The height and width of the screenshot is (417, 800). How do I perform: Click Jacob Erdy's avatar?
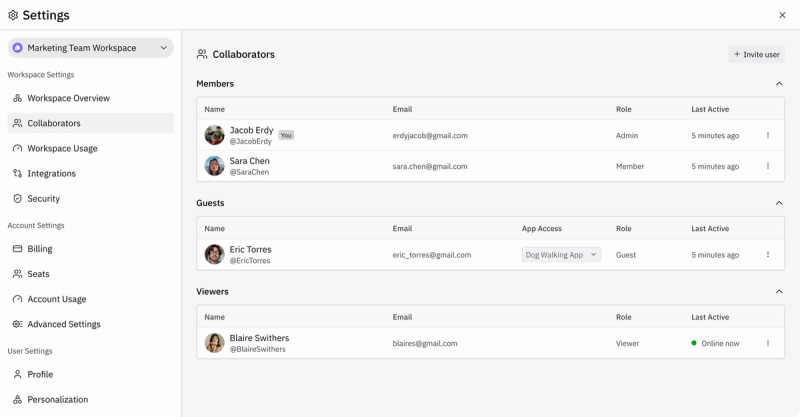point(214,135)
